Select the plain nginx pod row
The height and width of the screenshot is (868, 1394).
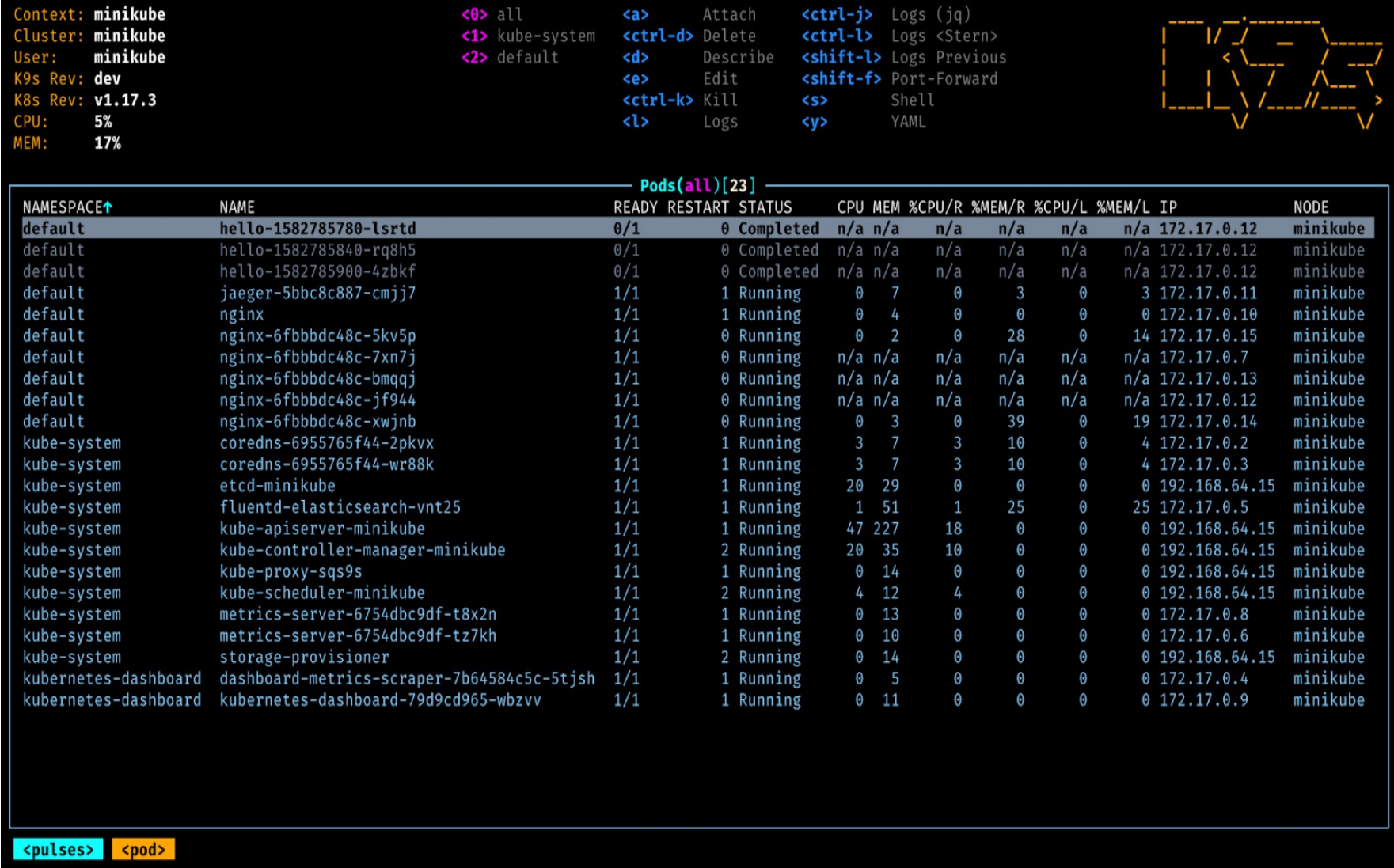698,314
